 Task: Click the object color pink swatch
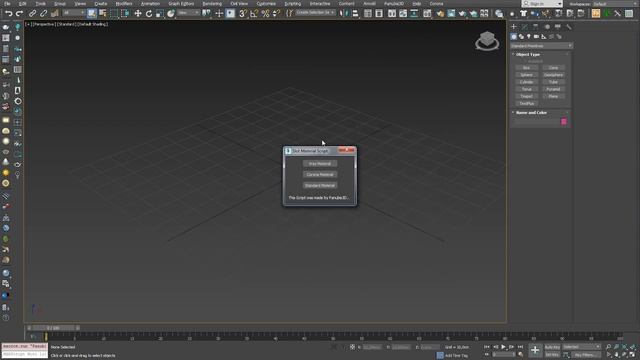click(564, 122)
